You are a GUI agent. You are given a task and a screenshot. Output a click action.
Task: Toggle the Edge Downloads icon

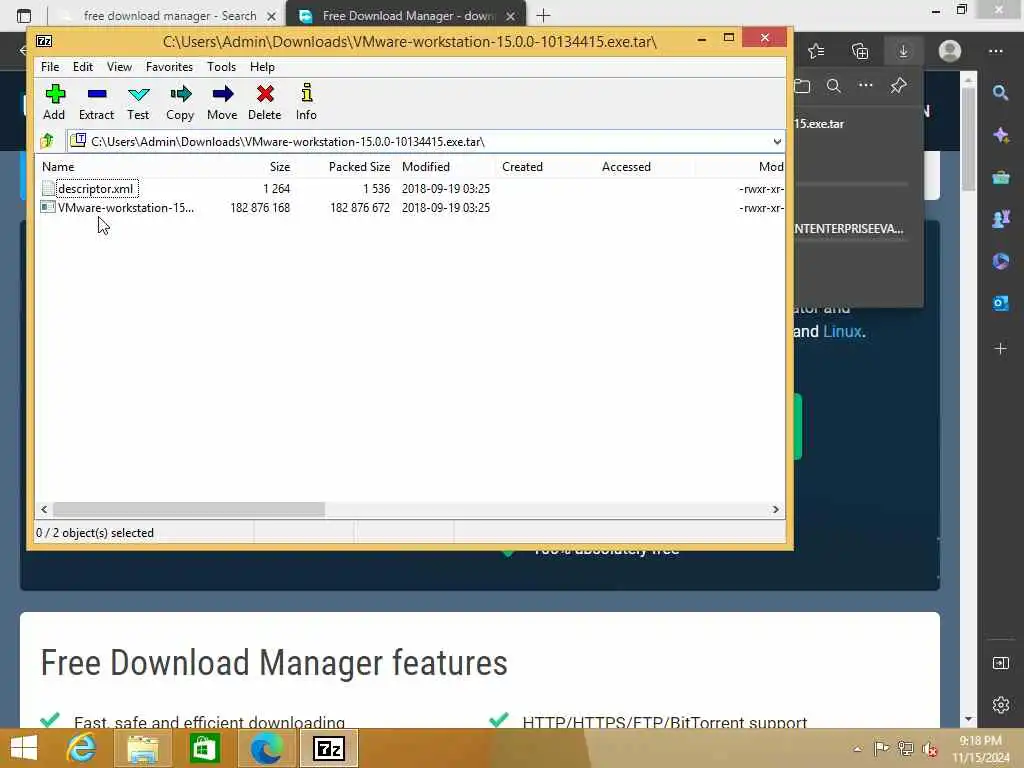(x=903, y=51)
